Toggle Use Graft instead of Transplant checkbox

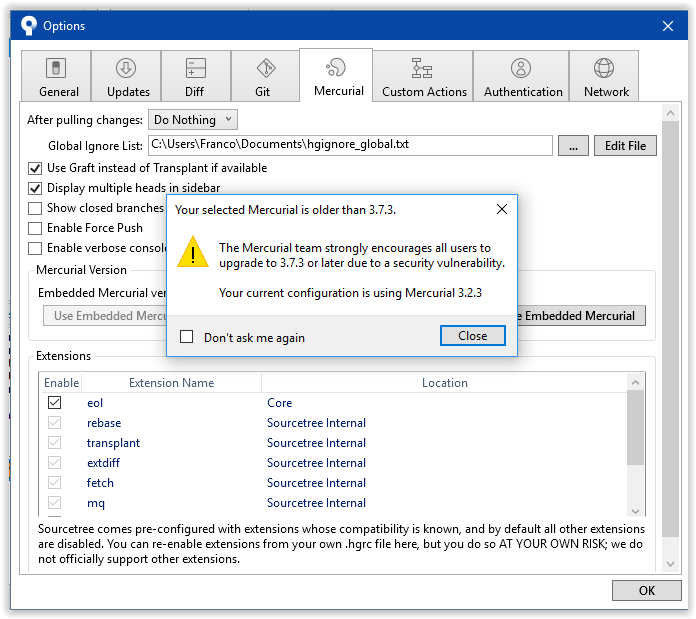pos(35,168)
